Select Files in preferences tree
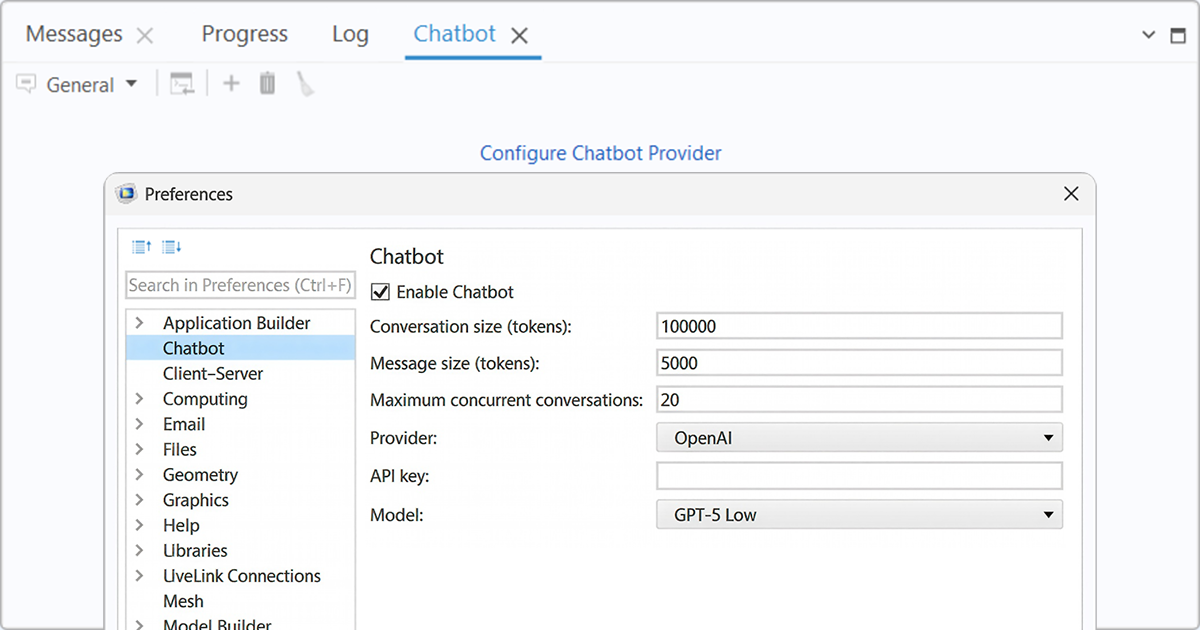The width and height of the screenshot is (1200, 630). click(180, 449)
